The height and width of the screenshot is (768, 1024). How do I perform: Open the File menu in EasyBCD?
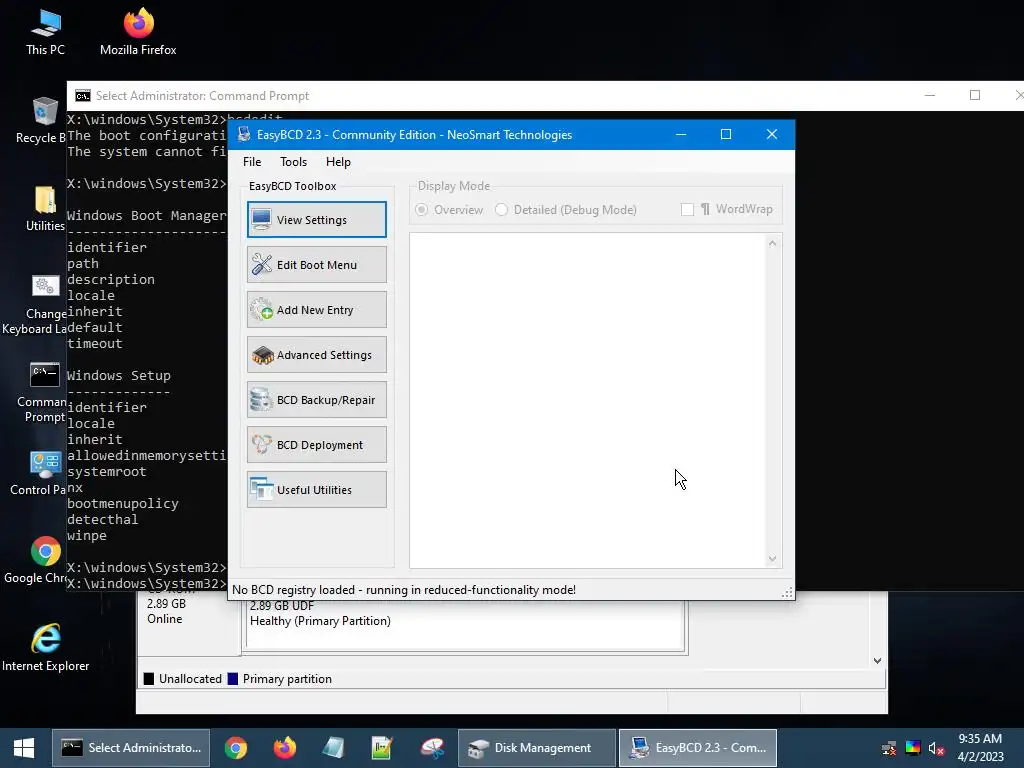coord(252,162)
